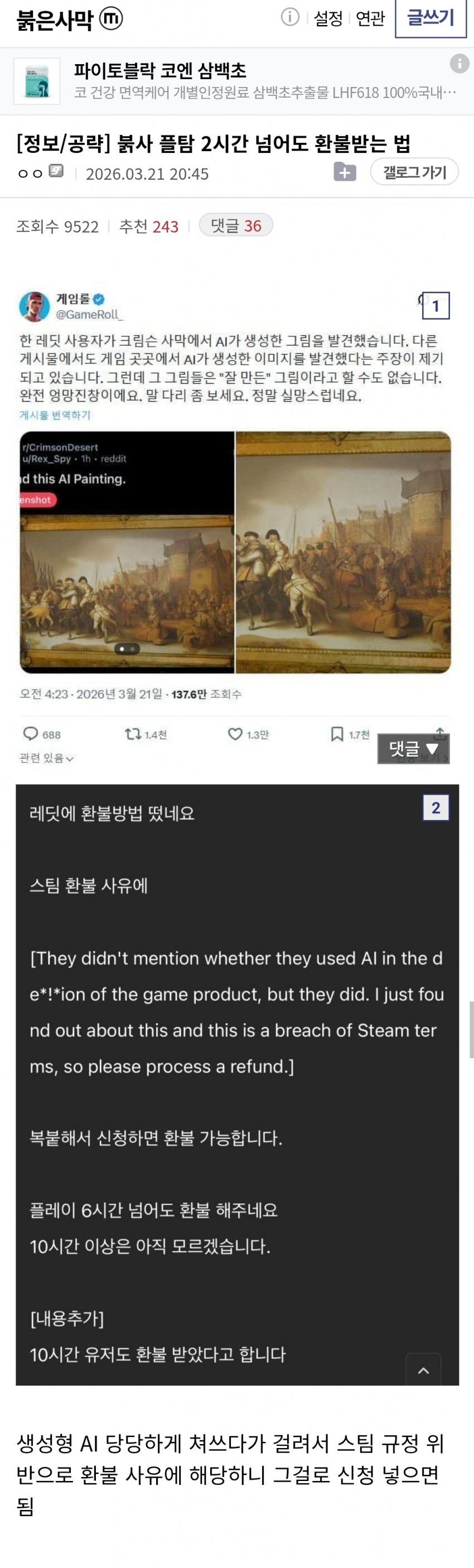Image resolution: width=474 pixels, height=1568 pixels.
Task: Expand the 관련 있음 dropdown
Action: (x=46, y=758)
